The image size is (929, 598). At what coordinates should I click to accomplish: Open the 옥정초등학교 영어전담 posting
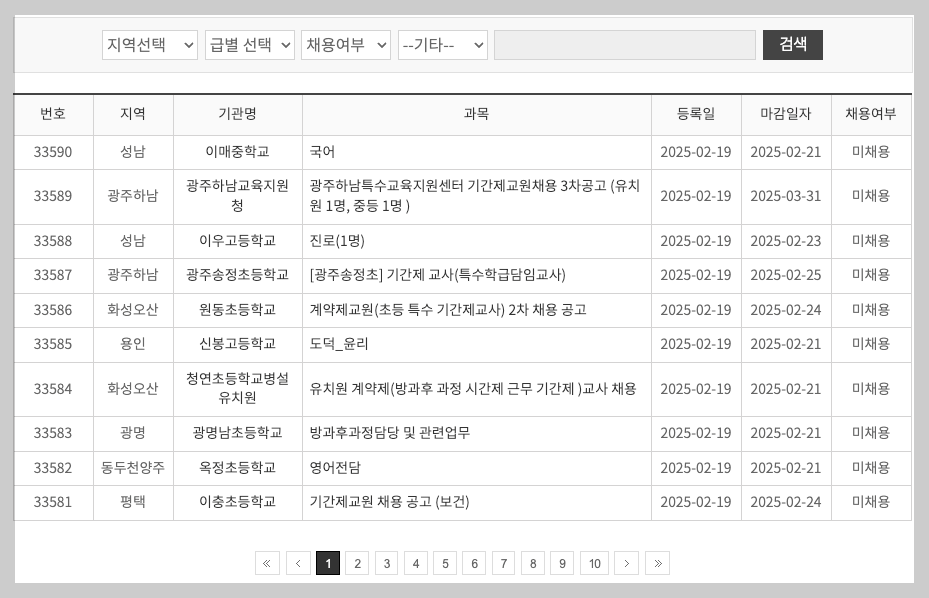click(333, 468)
